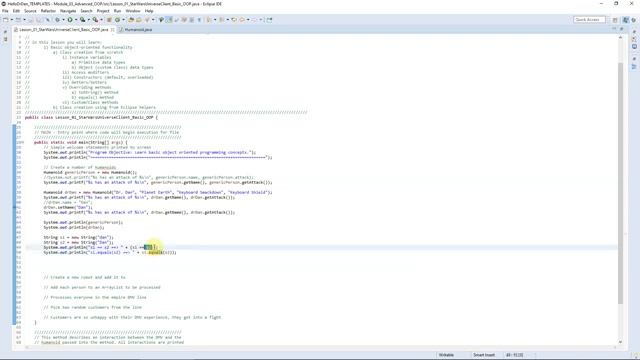Click the Smart Insert status bar entry
640x360 pixels.
click(x=484, y=355)
